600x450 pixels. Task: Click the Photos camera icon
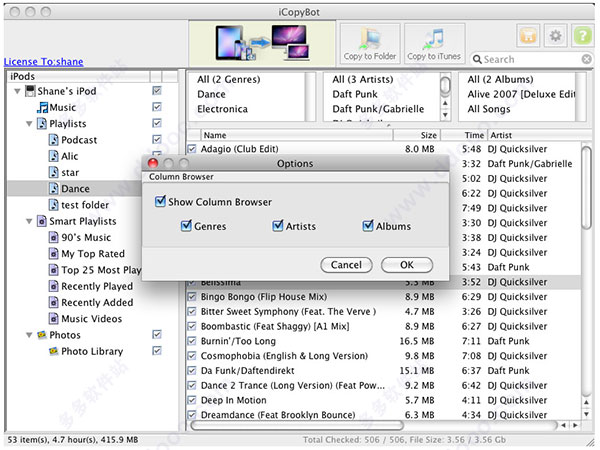click(x=42, y=335)
